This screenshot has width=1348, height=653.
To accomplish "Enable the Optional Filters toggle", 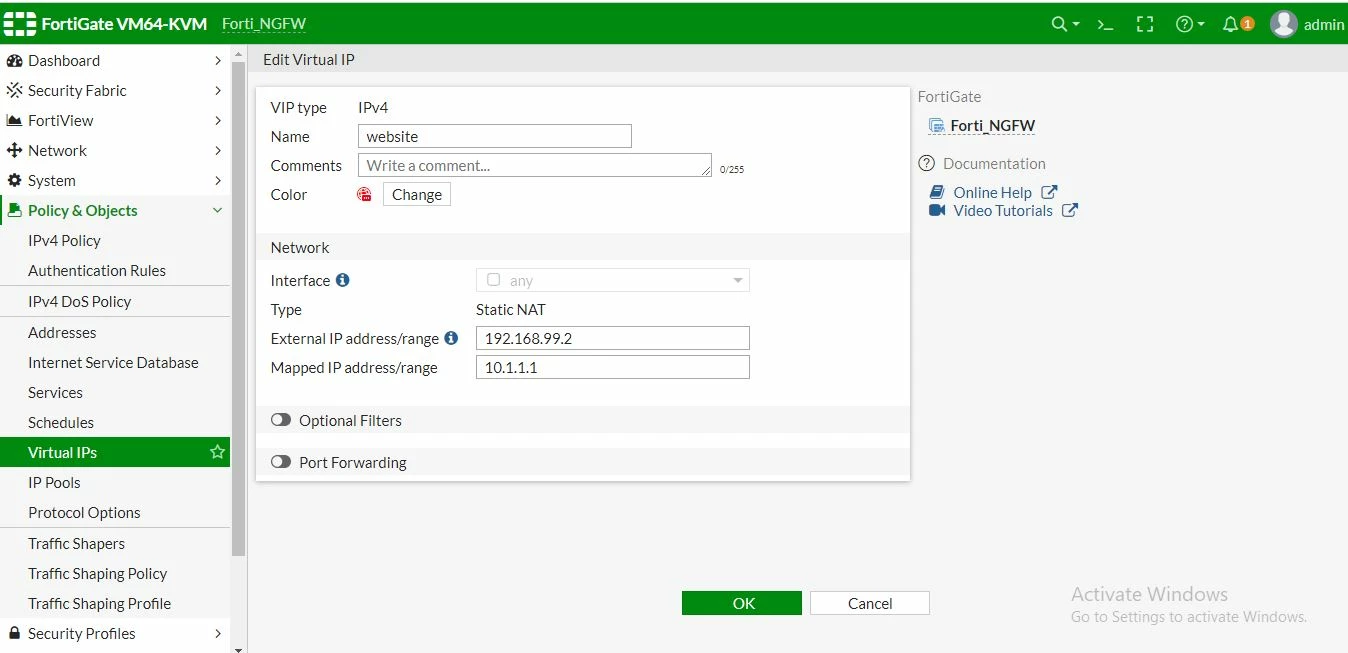I will pyautogui.click(x=281, y=420).
